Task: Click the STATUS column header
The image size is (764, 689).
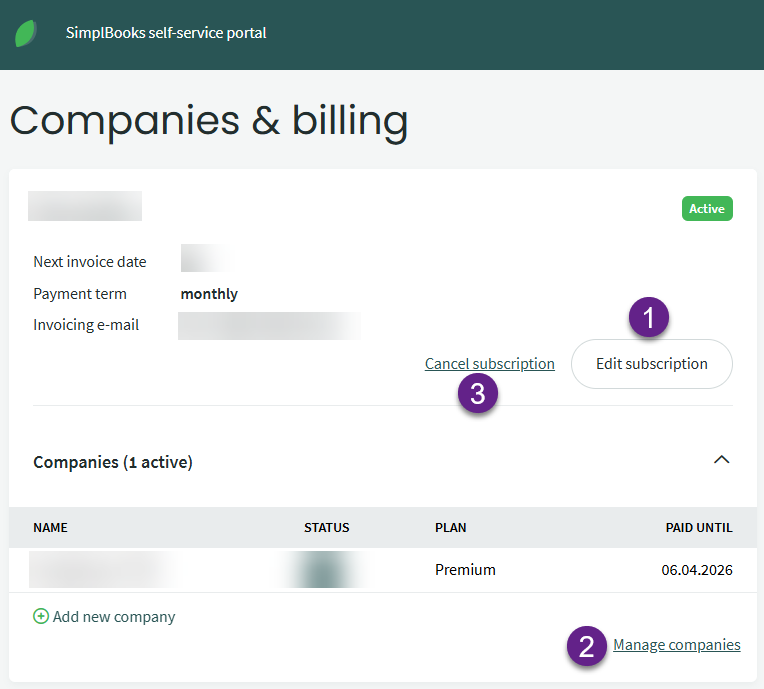Action: click(326, 528)
